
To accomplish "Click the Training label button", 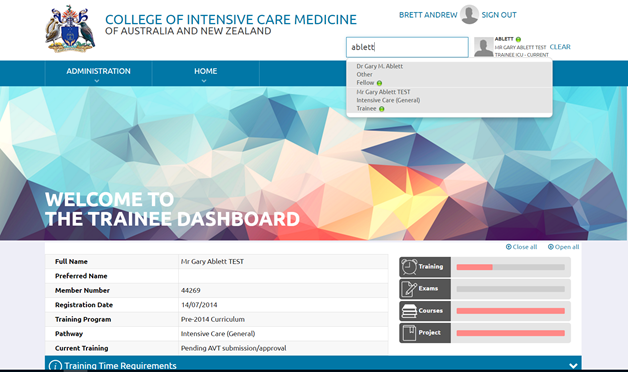I will (425, 267).
